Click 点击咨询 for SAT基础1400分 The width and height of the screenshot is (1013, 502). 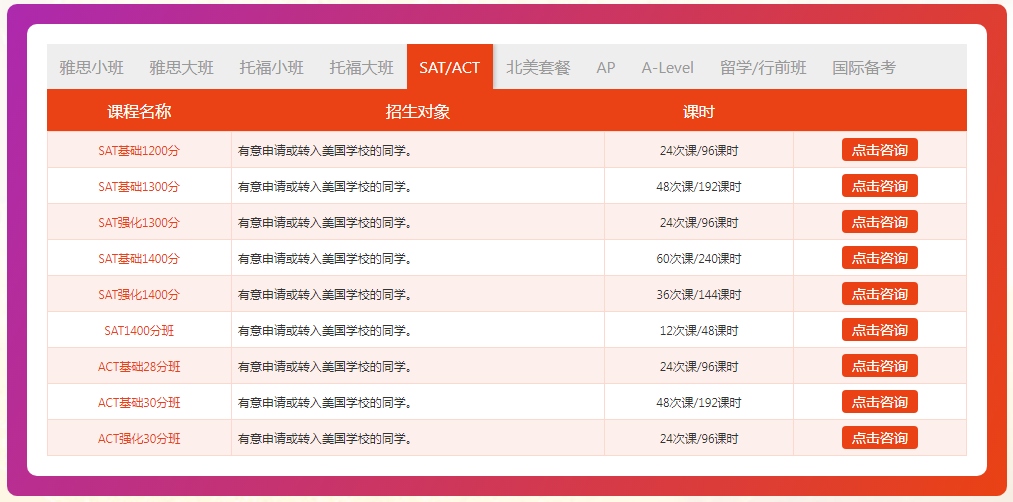pyautogui.click(x=879, y=258)
